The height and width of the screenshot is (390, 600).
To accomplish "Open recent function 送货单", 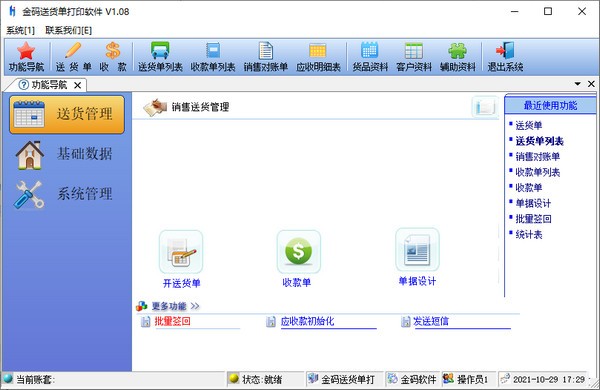I will pos(528,125).
